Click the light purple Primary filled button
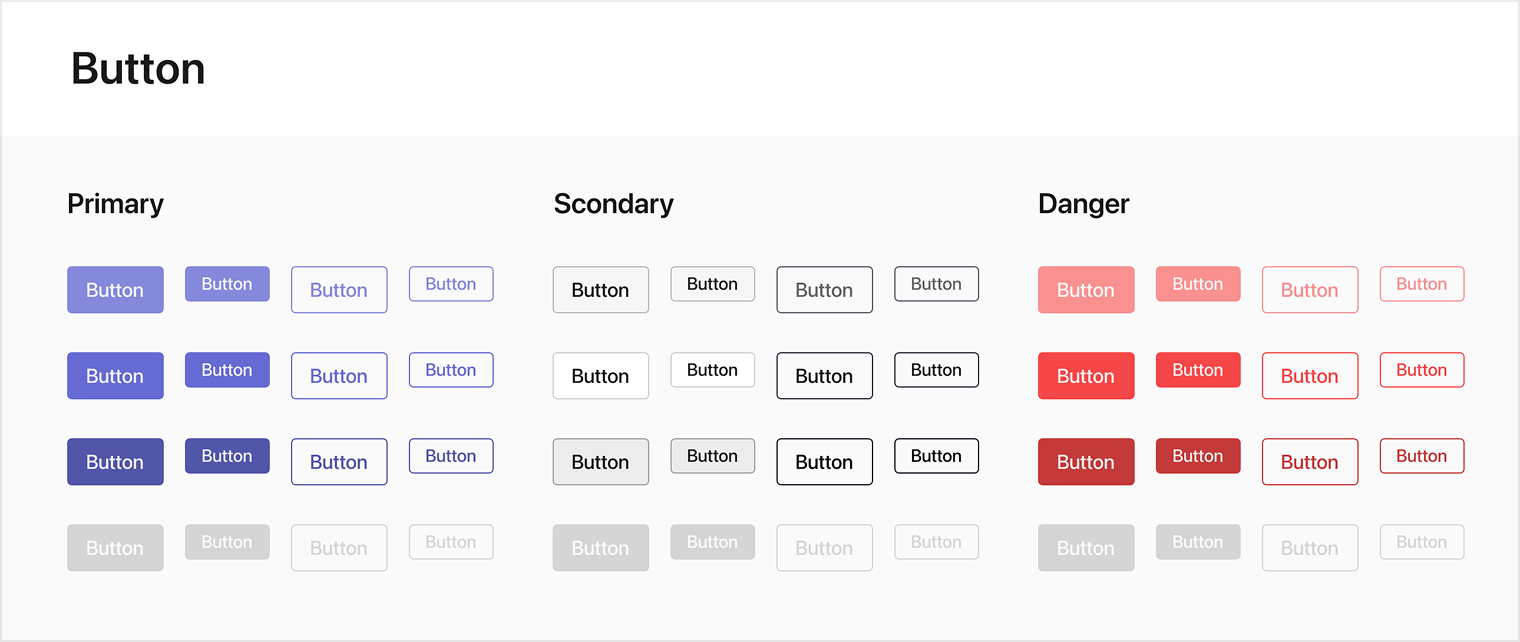Viewport: 1520px width, 642px height. 115,290
